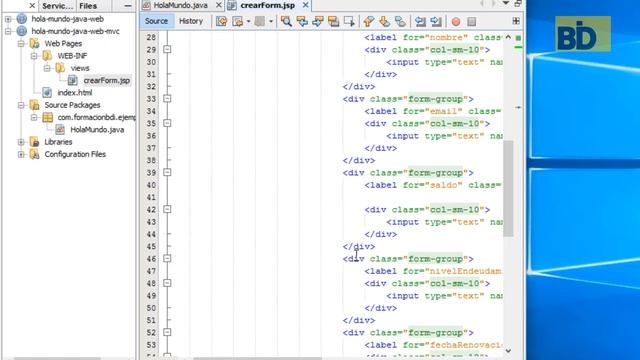The image size is (640, 360).
Task: Find previous occurrence toolbar icon
Action: (x=302, y=21)
